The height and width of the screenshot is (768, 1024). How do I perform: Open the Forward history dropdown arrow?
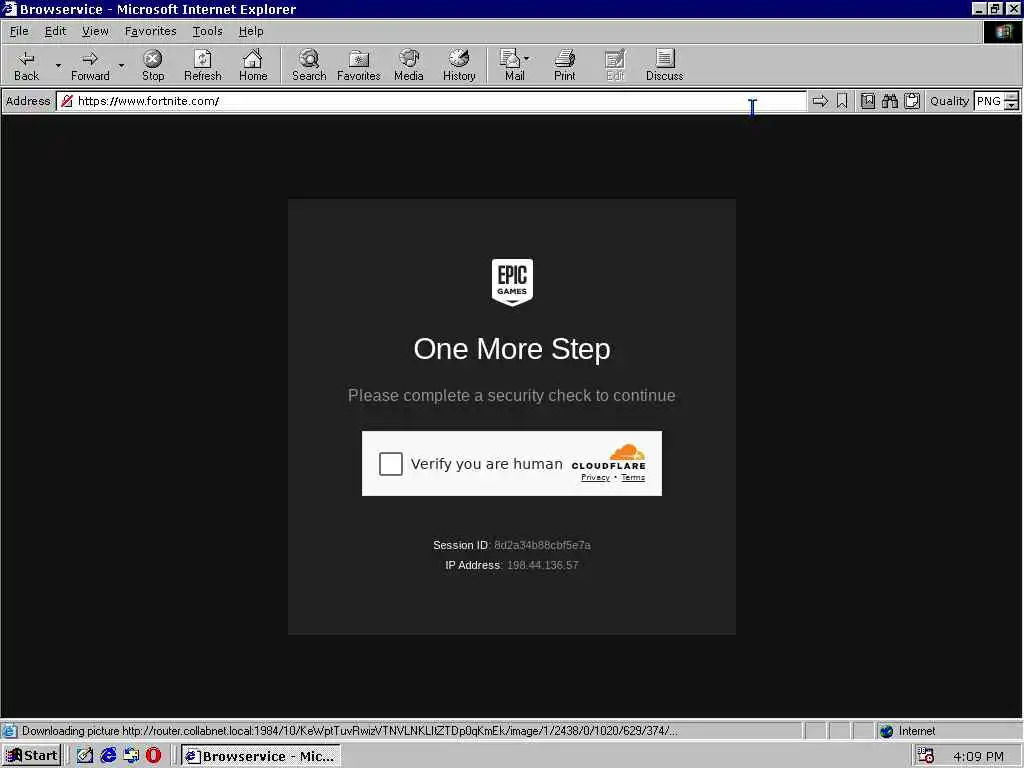(121, 65)
